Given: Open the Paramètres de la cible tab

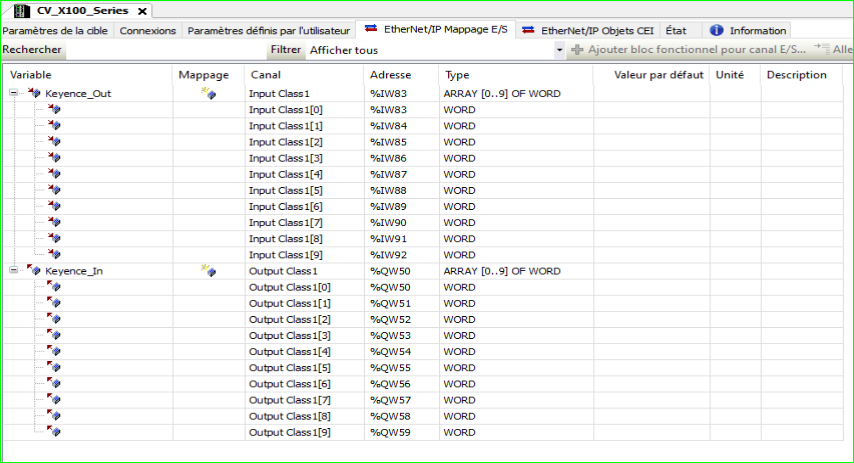Looking at the screenshot, I should (57, 31).
